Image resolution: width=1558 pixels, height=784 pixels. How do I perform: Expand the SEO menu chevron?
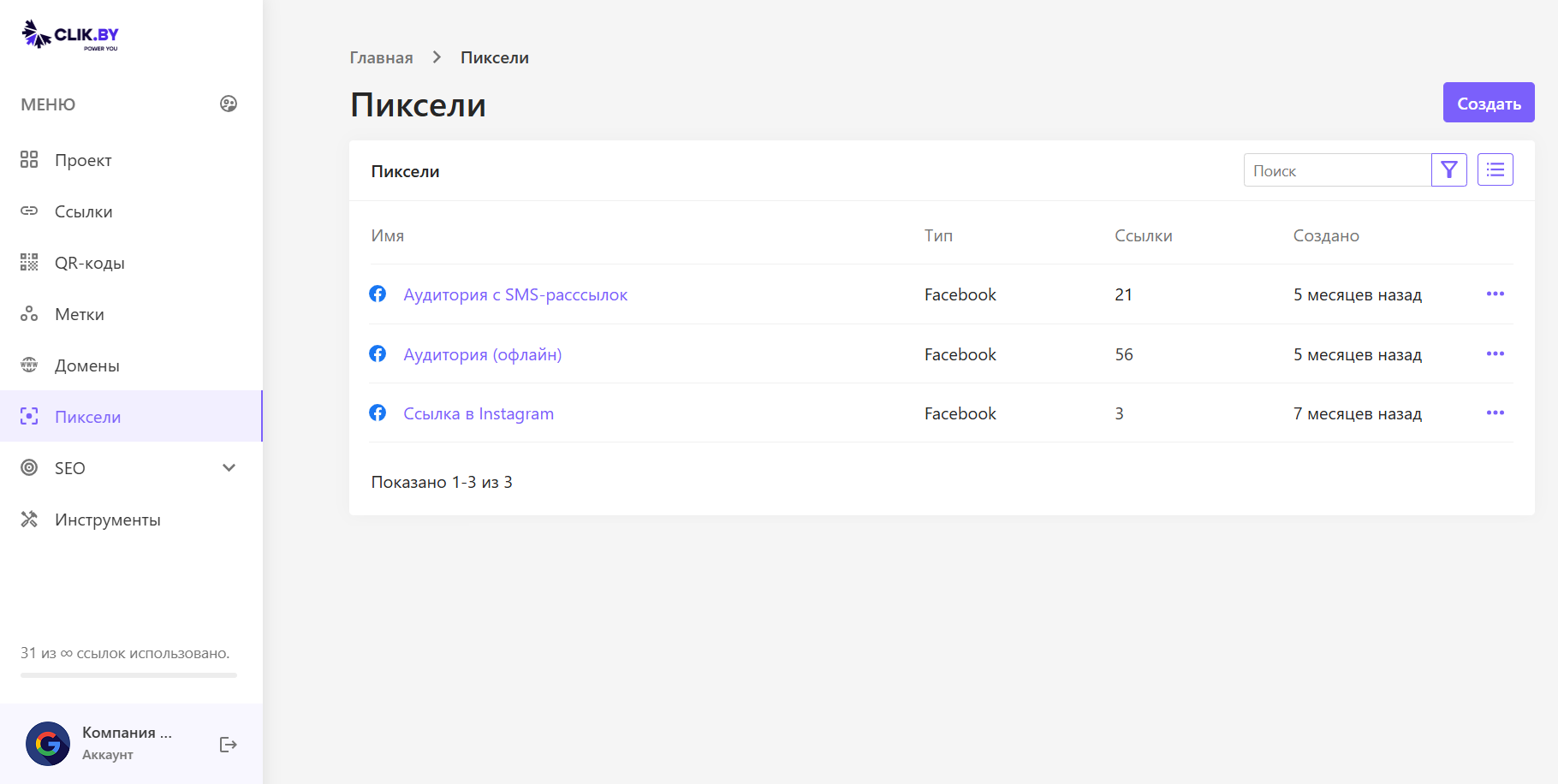point(229,468)
